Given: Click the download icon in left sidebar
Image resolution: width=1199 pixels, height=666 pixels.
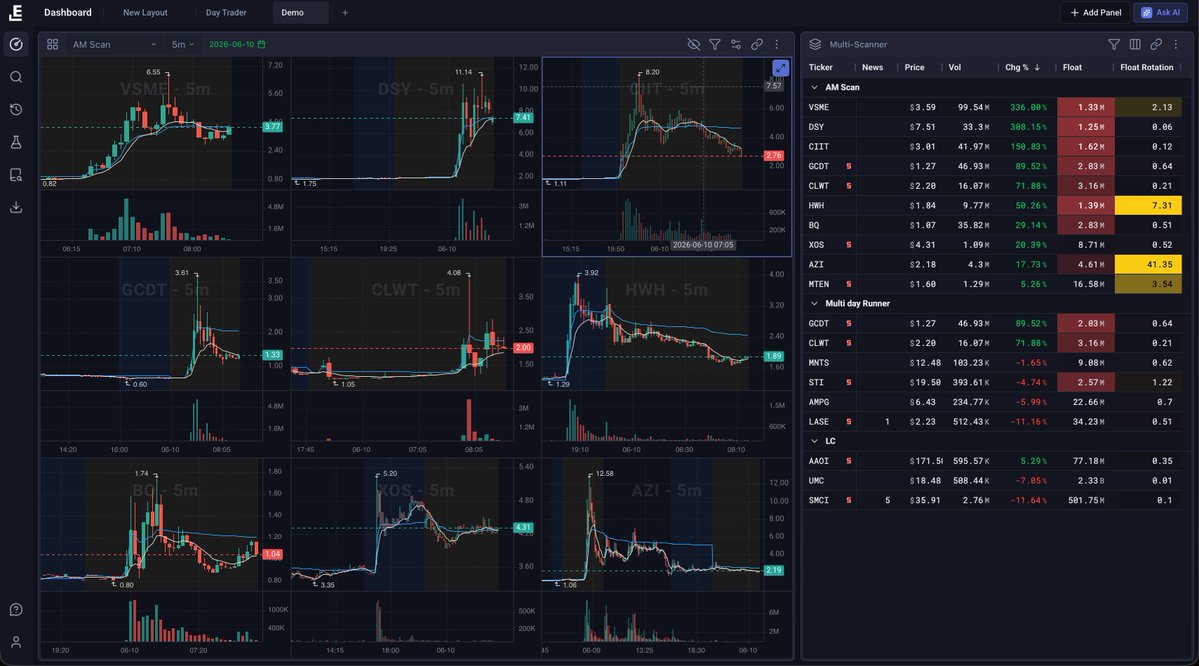Looking at the screenshot, I should (x=16, y=207).
